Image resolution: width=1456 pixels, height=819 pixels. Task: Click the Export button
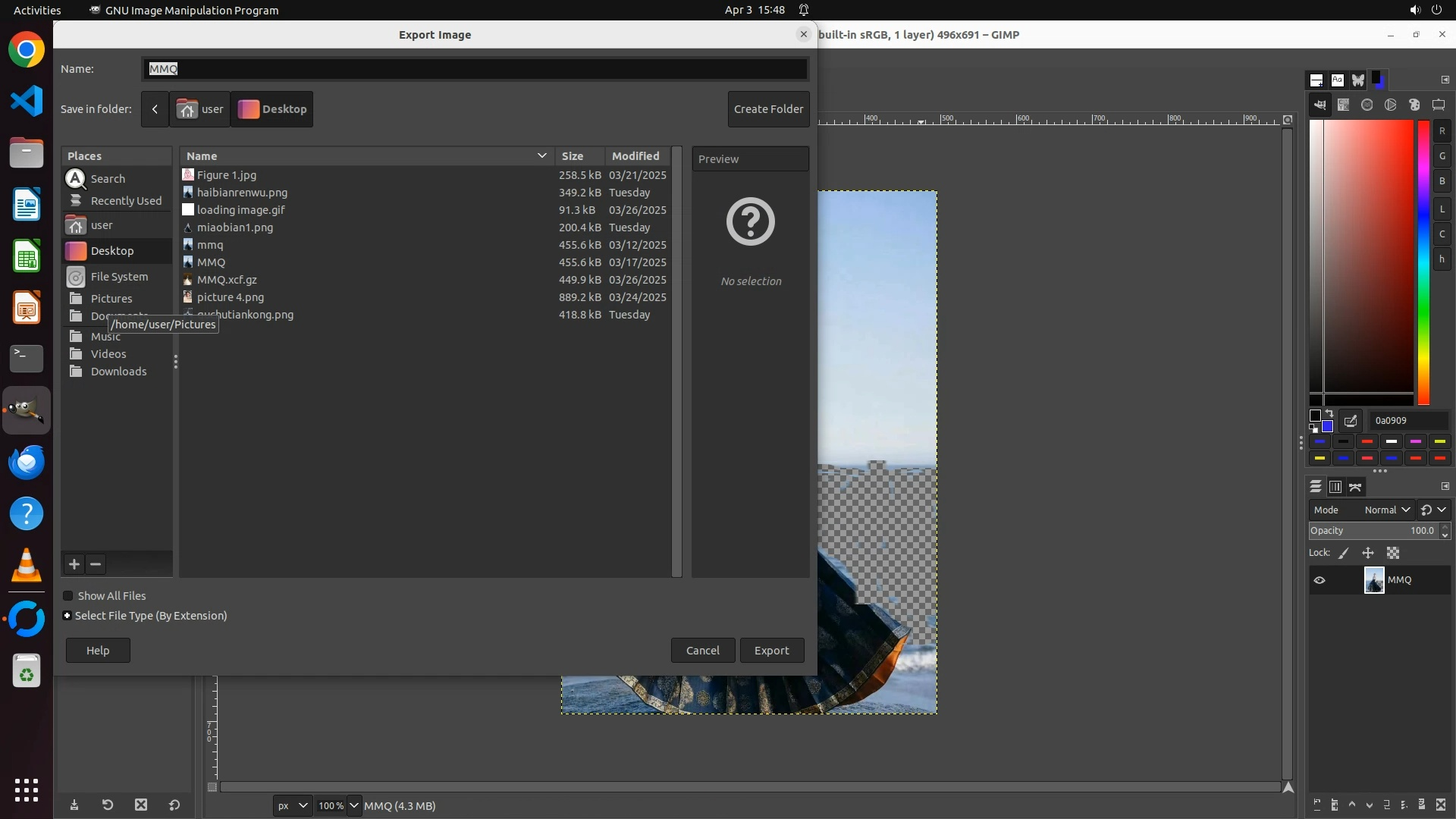[x=771, y=651]
